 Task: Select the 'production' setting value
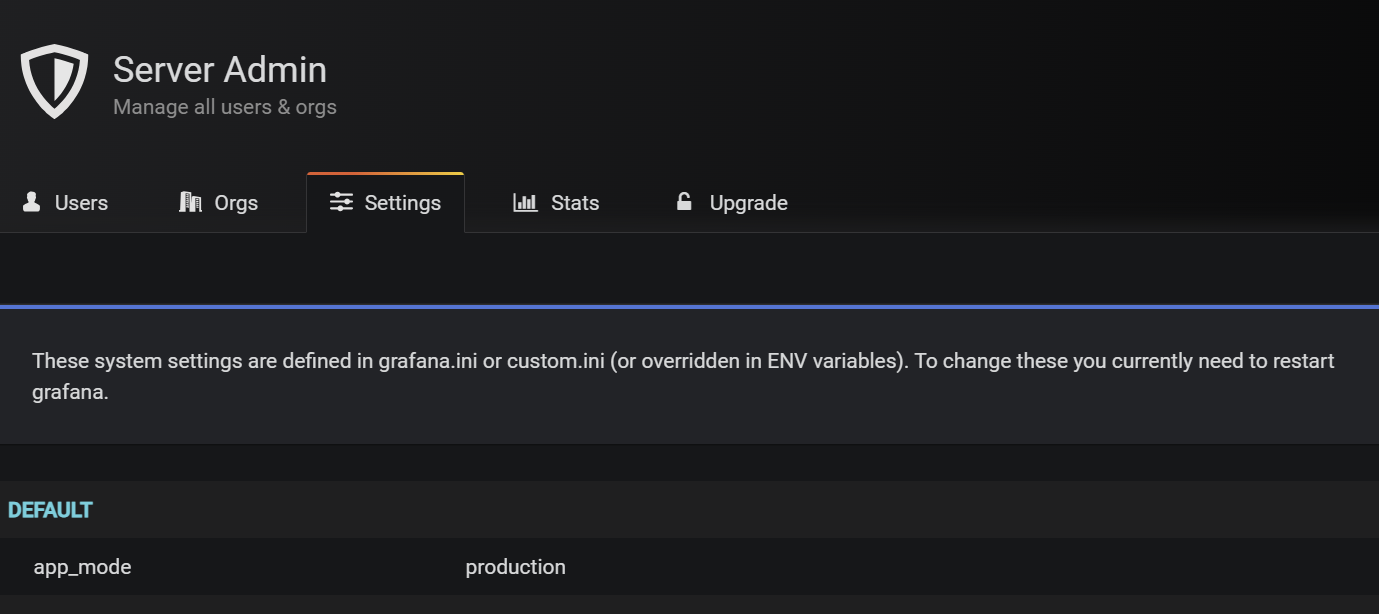click(x=515, y=567)
